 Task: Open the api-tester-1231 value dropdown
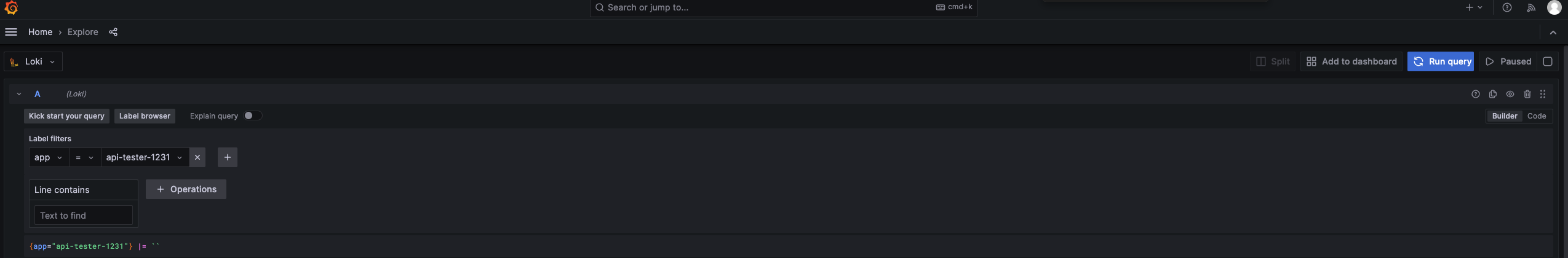click(x=145, y=157)
